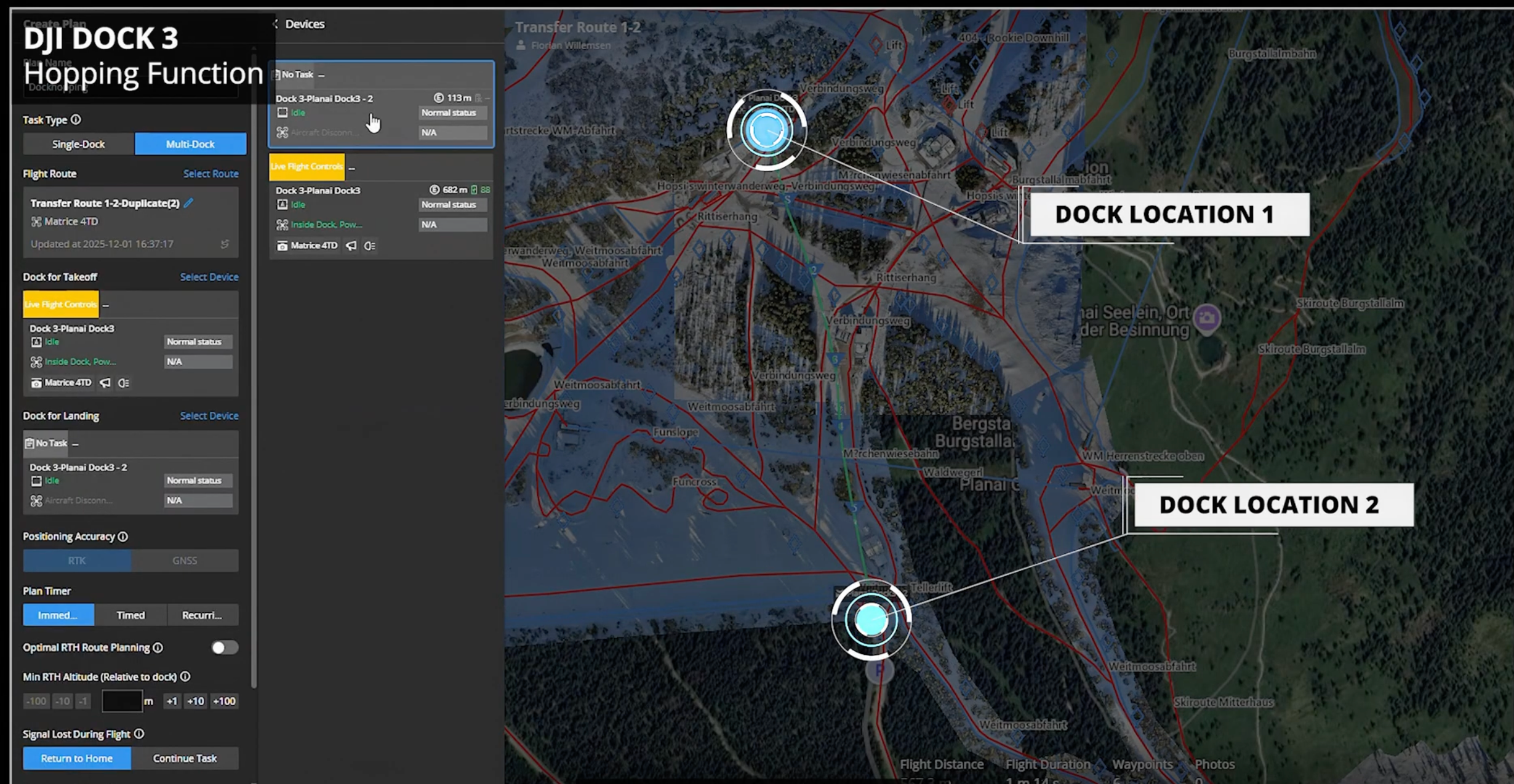Click the Min RTH Altitude input field

tap(122, 701)
